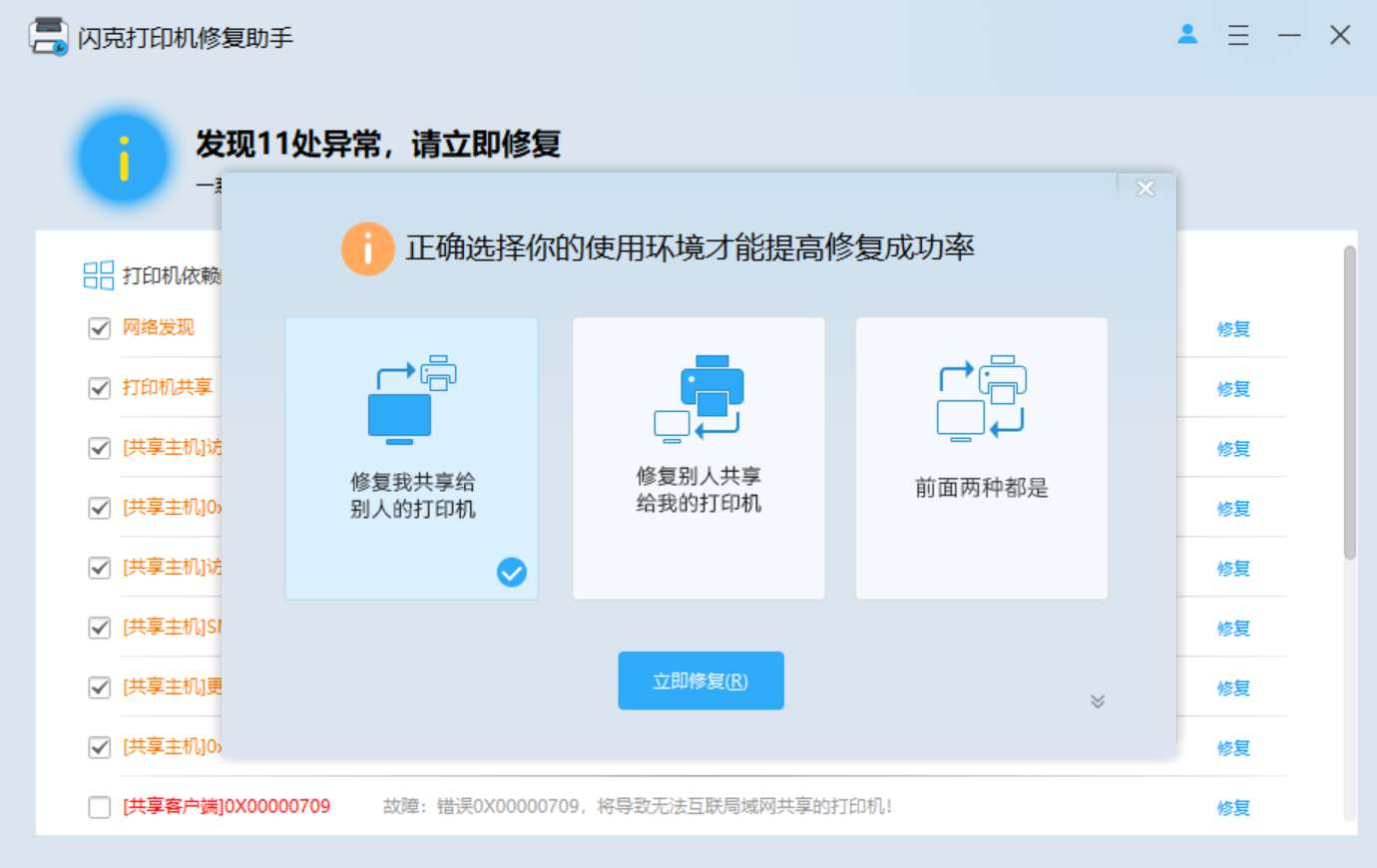The image size is (1377, 868).
Task: Expand the double chevron in dialog
Action: coord(1098,701)
